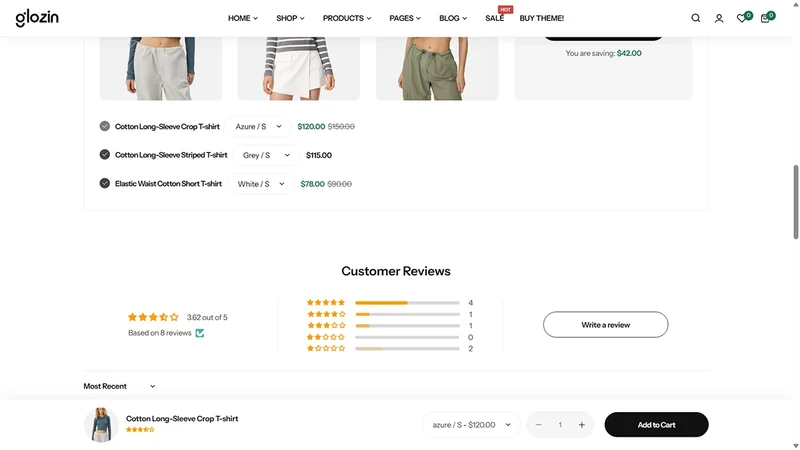Expand the PRODUCTS menu
Viewport: 800px width, 450px height.
pos(347,18)
